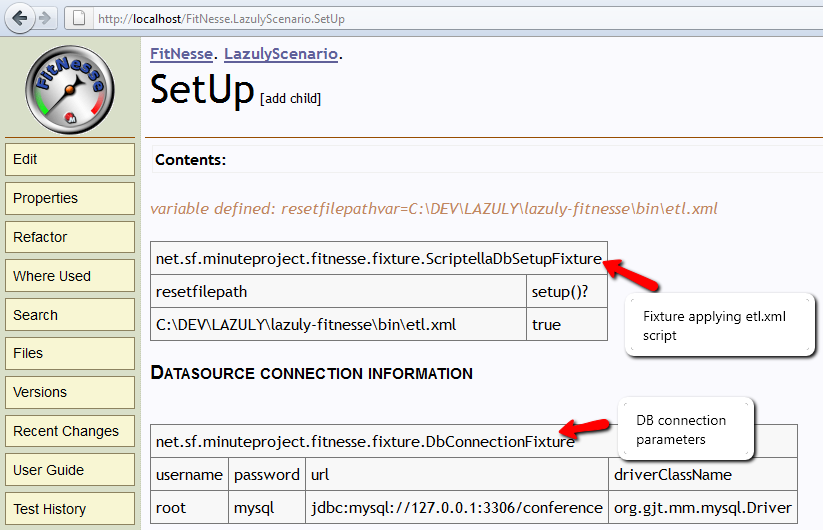This screenshot has height=530, width=823.
Task: Click the SetUp page title
Action: 202,89
